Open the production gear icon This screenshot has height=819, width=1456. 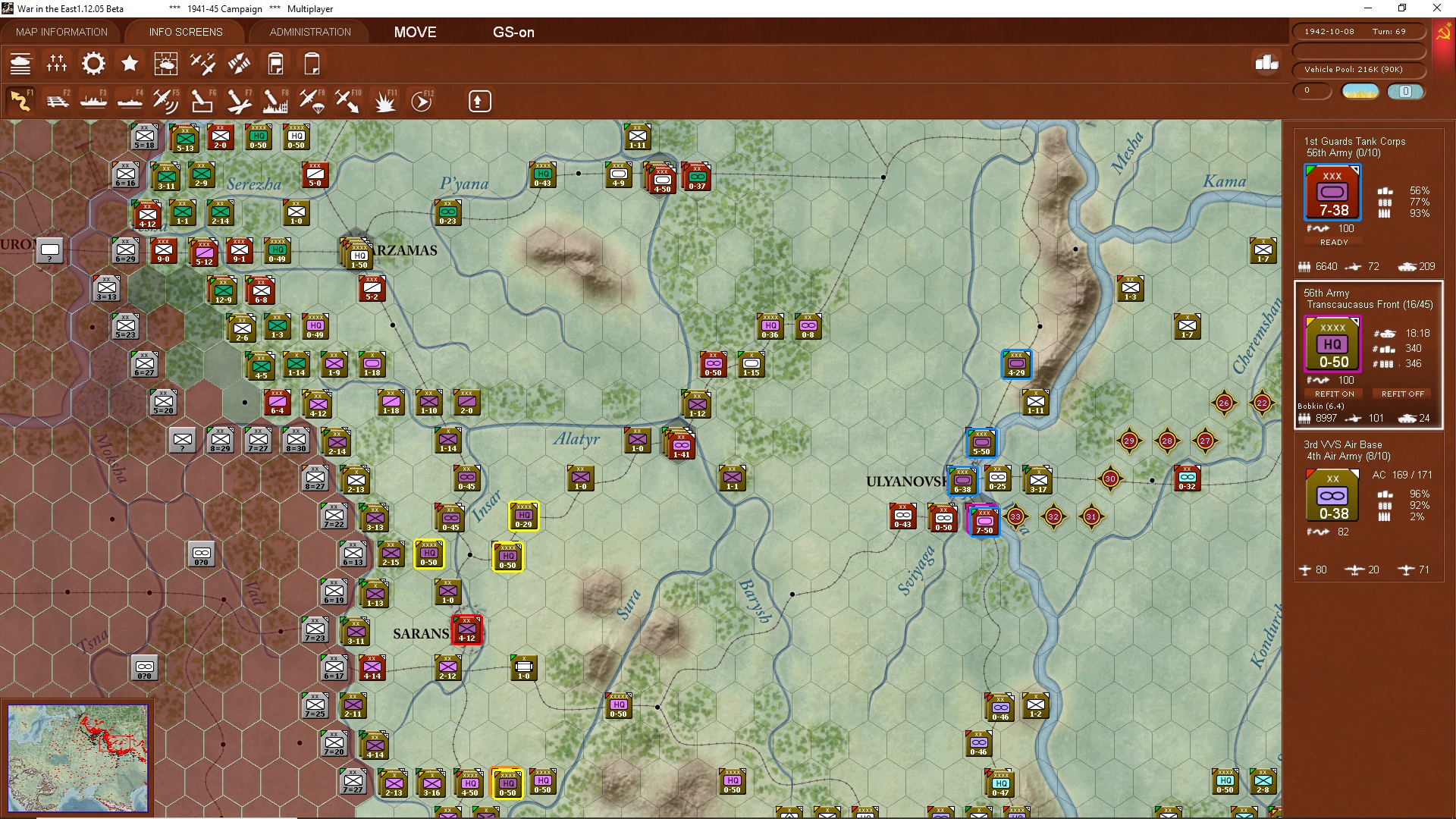pyautogui.click(x=93, y=64)
